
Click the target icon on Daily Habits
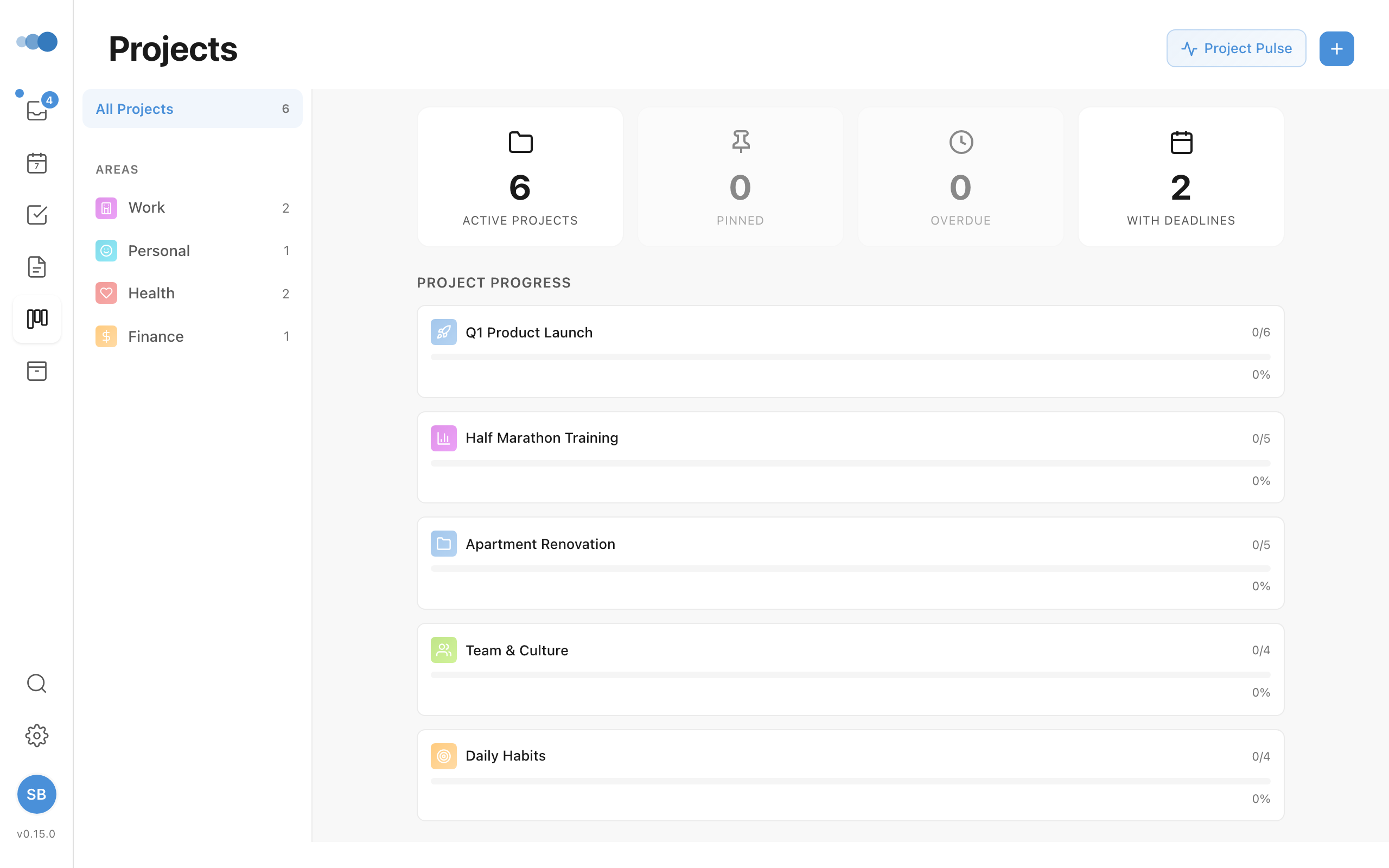click(x=443, y=756)
